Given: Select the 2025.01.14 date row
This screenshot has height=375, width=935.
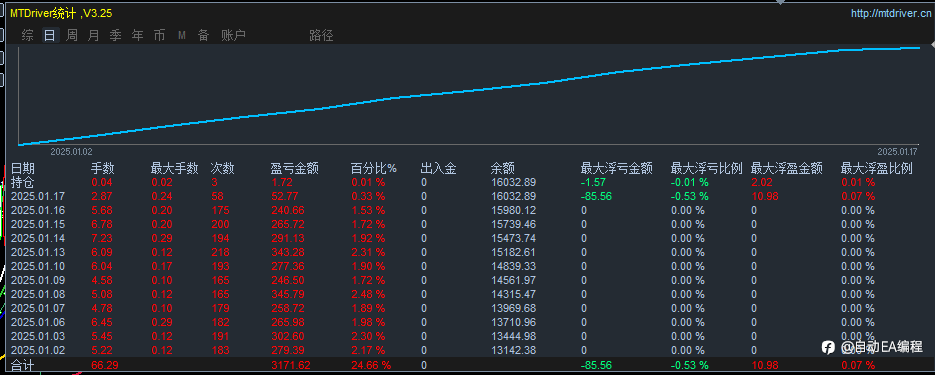Looking at the screenshot, I should (x=39, y=238).
